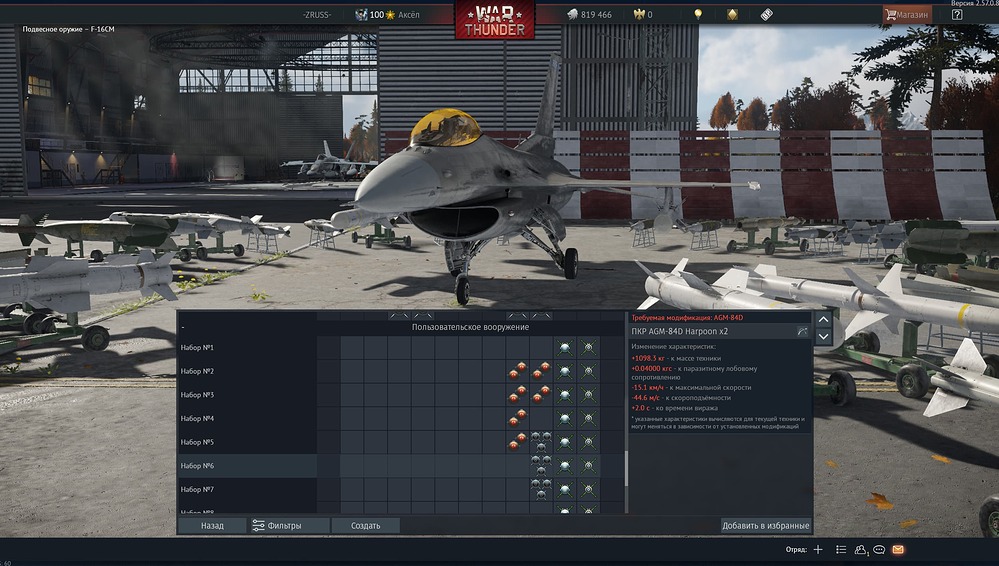Select preset Набор №4
The height and width of the screenshot is (566, 999).
click(x=247, y=418)
